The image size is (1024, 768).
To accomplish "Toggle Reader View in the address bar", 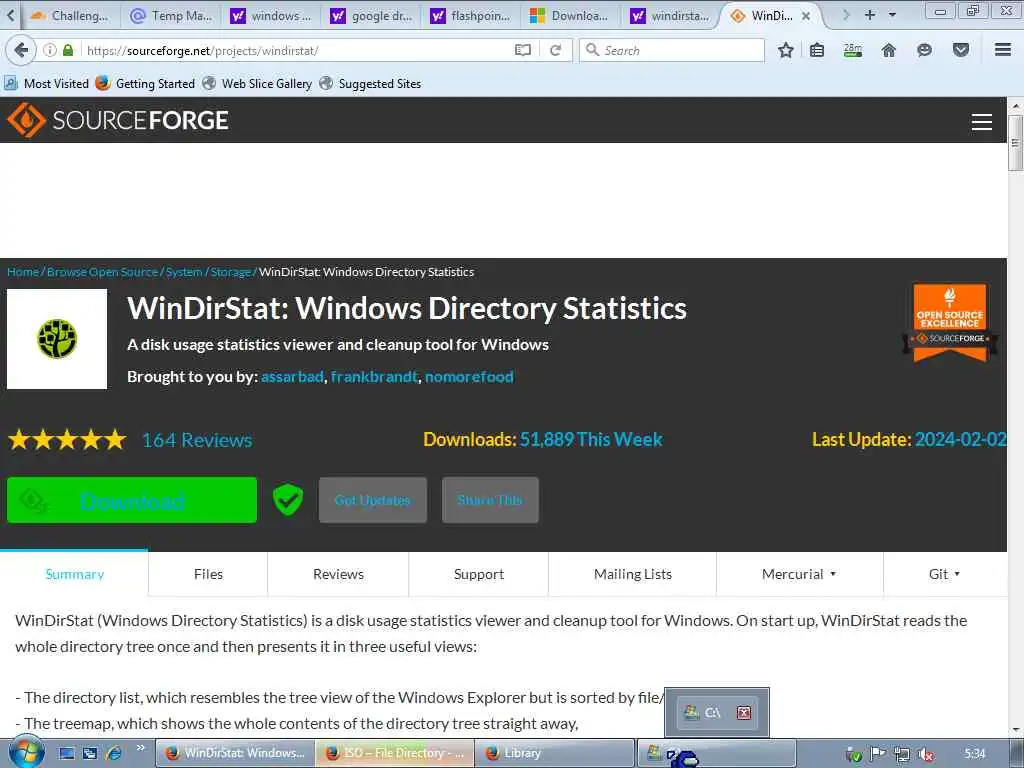I will click(x=522, y=50).
